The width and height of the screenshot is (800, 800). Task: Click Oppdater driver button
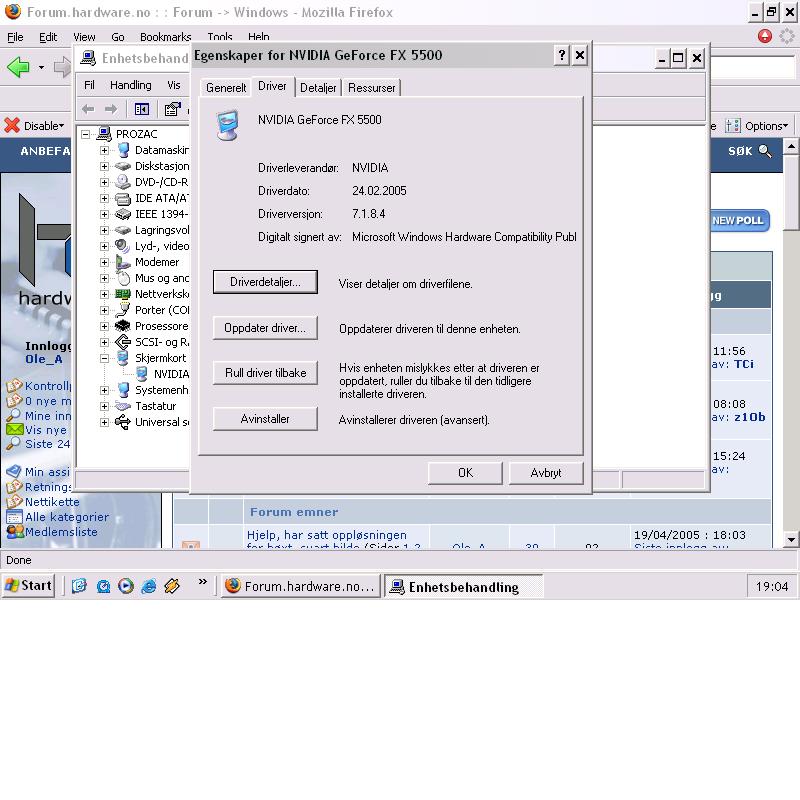tap(265, 328)
